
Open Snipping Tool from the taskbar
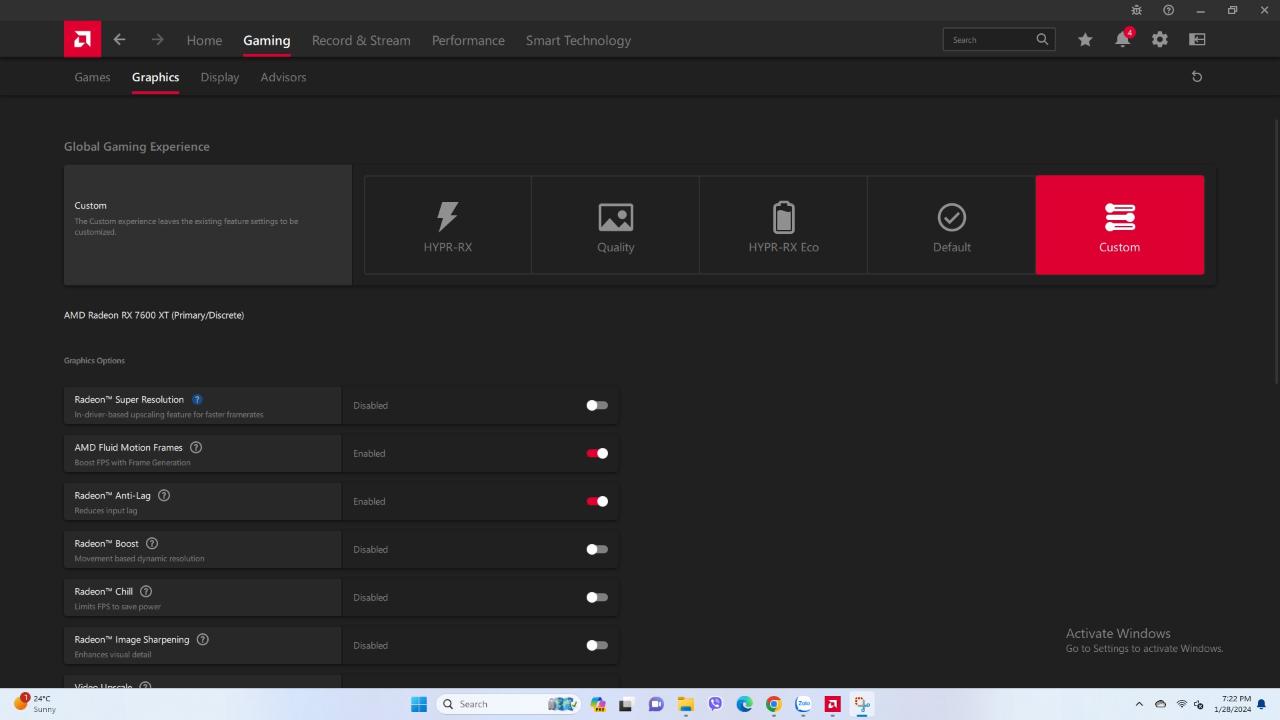coord(862,704)
